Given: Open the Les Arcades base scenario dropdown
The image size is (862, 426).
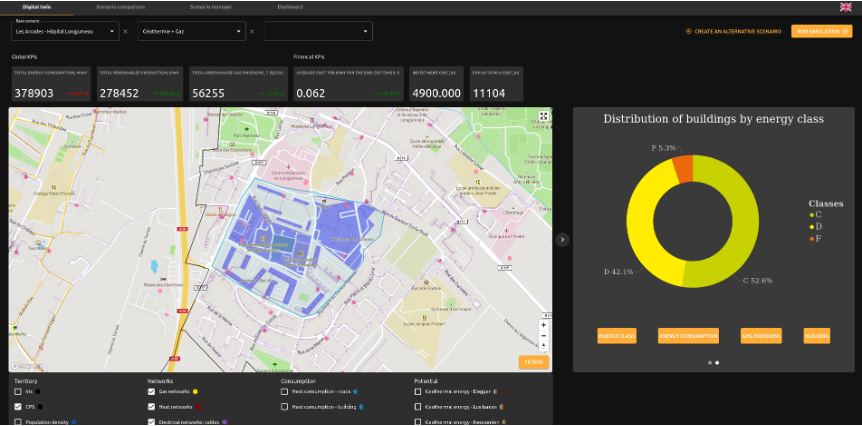Looking at the screenshot, I should pos(65,32).
